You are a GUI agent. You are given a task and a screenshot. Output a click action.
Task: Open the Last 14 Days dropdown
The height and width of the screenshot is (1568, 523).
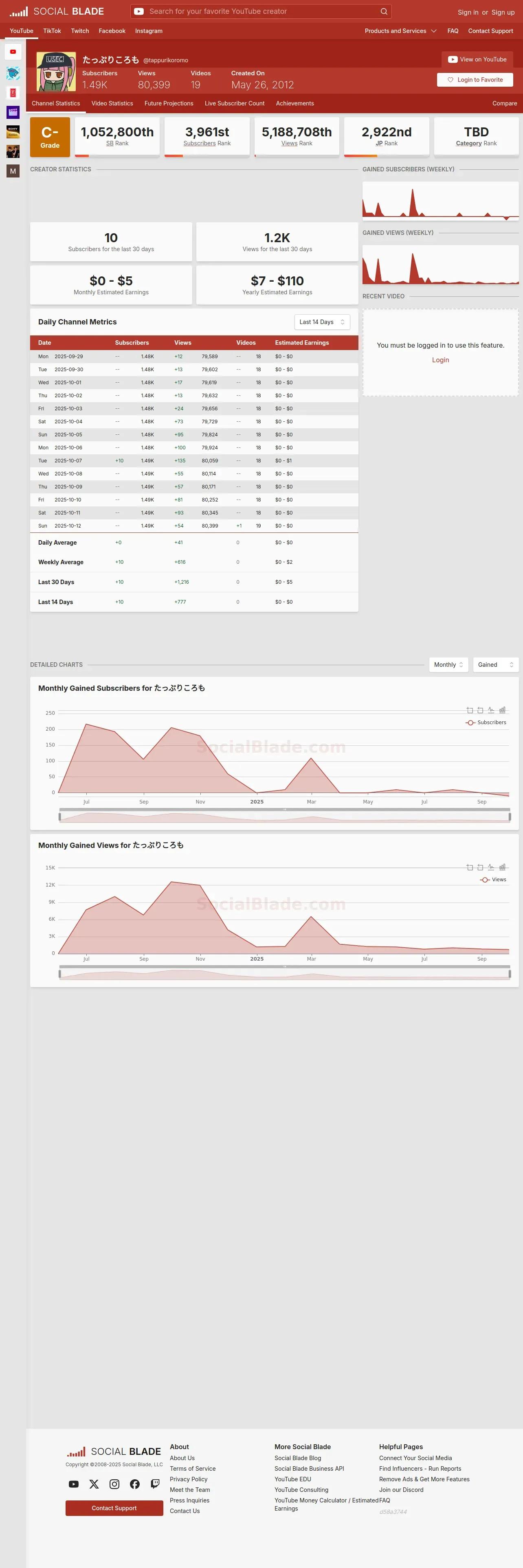click(322, 322)
